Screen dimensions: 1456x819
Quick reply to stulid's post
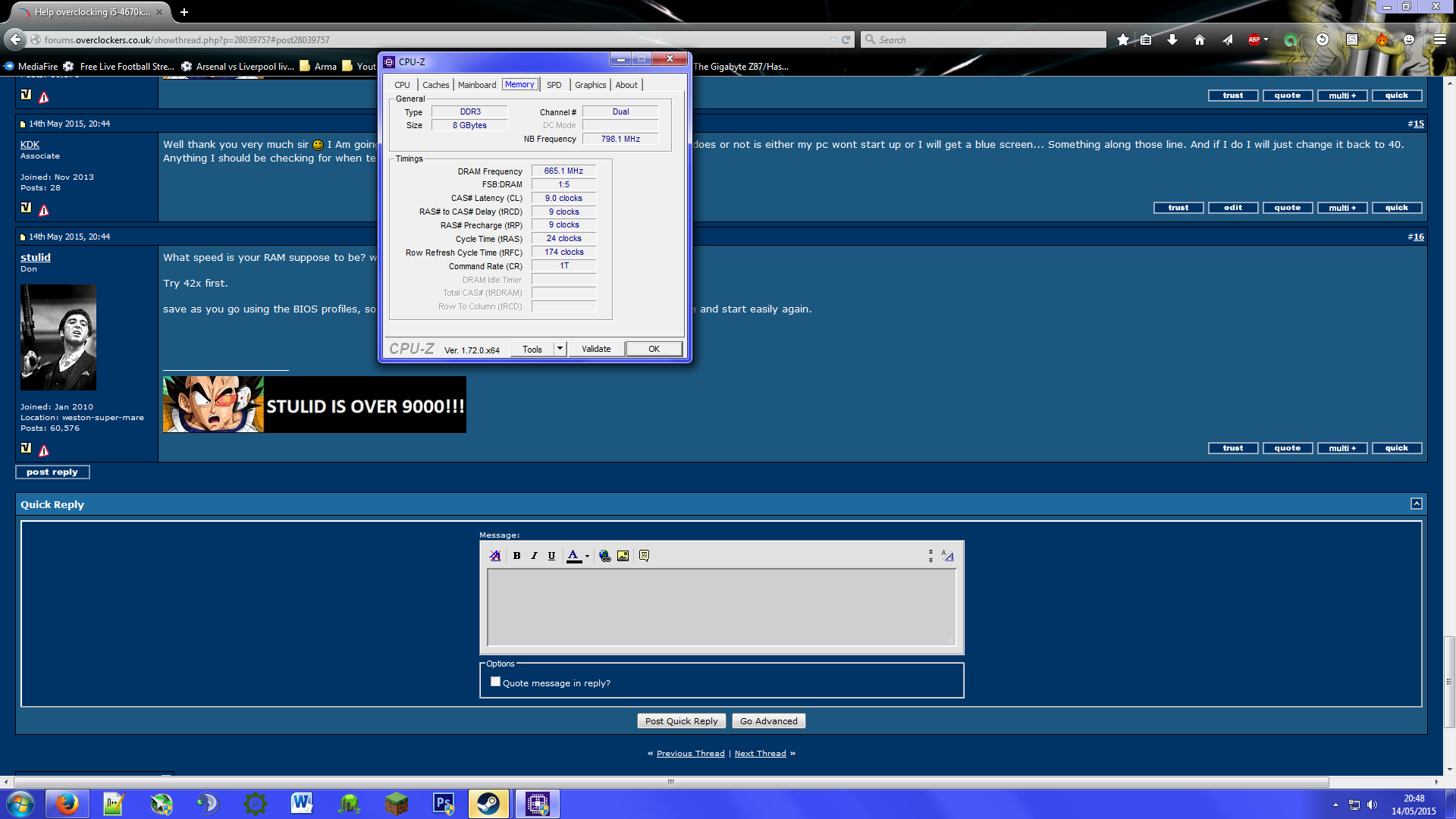[1397, 448]
